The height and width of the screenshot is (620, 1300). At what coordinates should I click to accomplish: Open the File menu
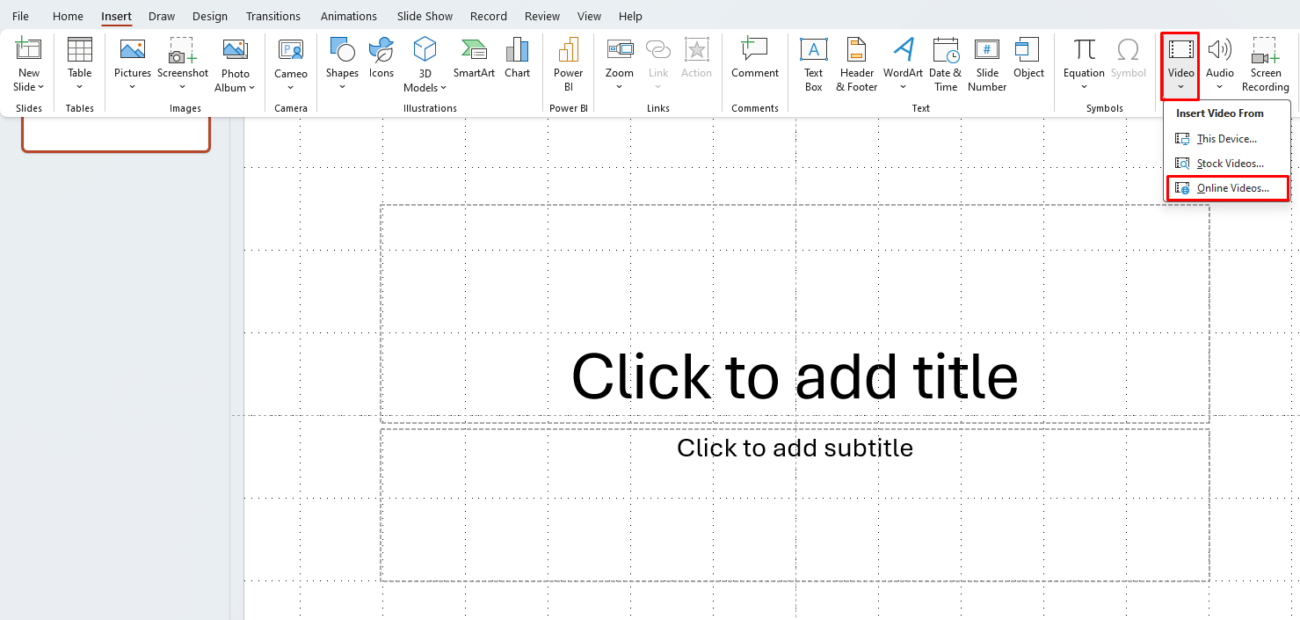[20, 16]
